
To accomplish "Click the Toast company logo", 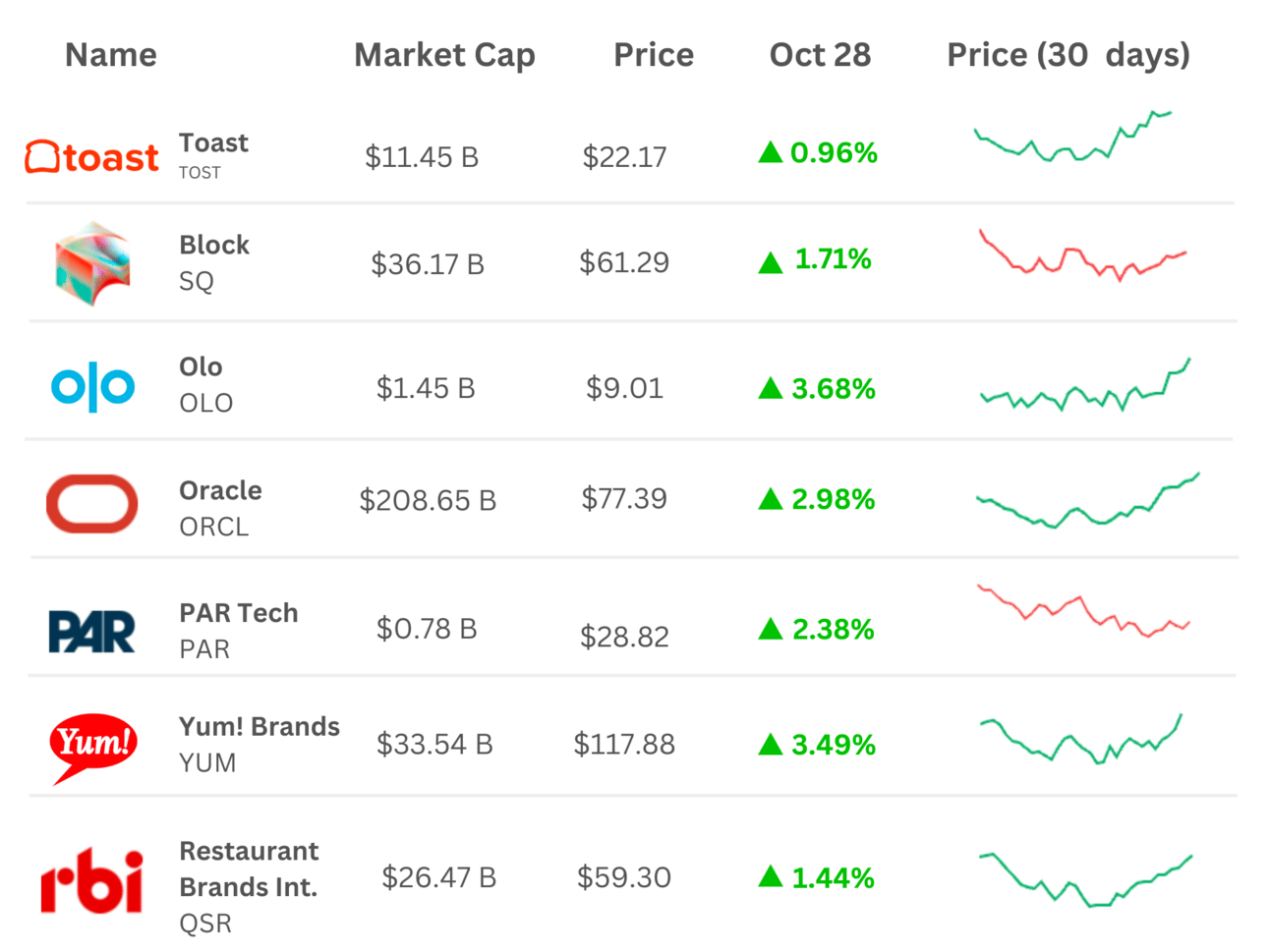I will pyautogui.click(x=91, y=157).
